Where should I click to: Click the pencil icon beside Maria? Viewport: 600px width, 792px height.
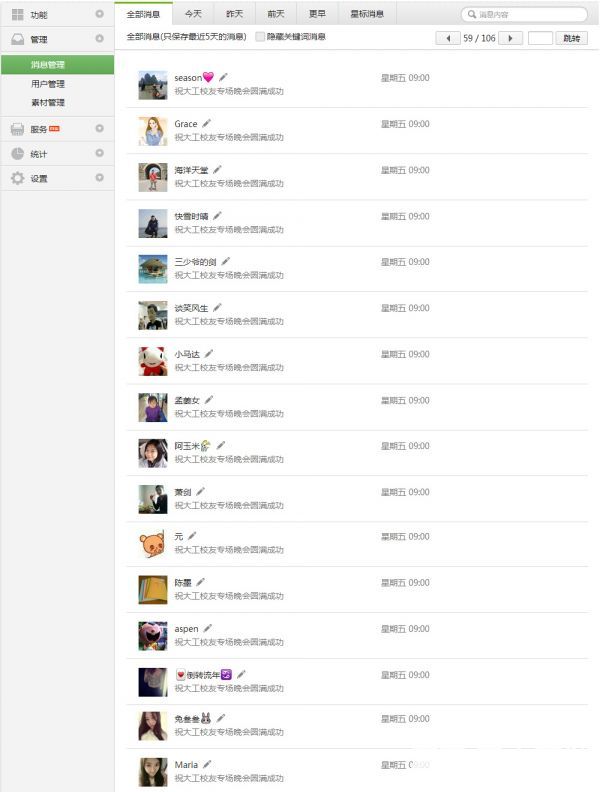(207, 764)
